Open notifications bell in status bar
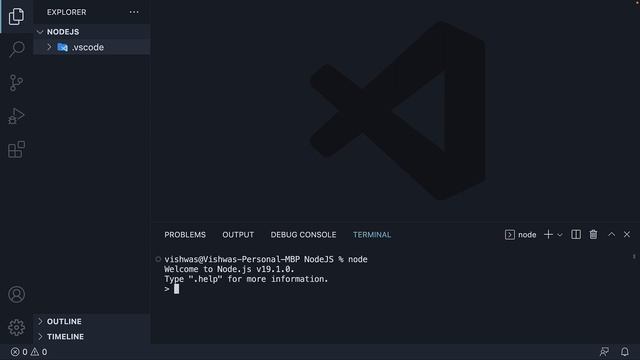The height and width of the screenshot is (360, 640). 625,351
